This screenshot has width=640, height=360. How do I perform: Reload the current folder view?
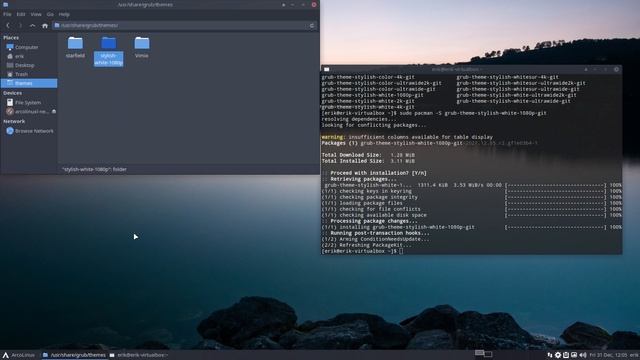[x=312, y=25]
